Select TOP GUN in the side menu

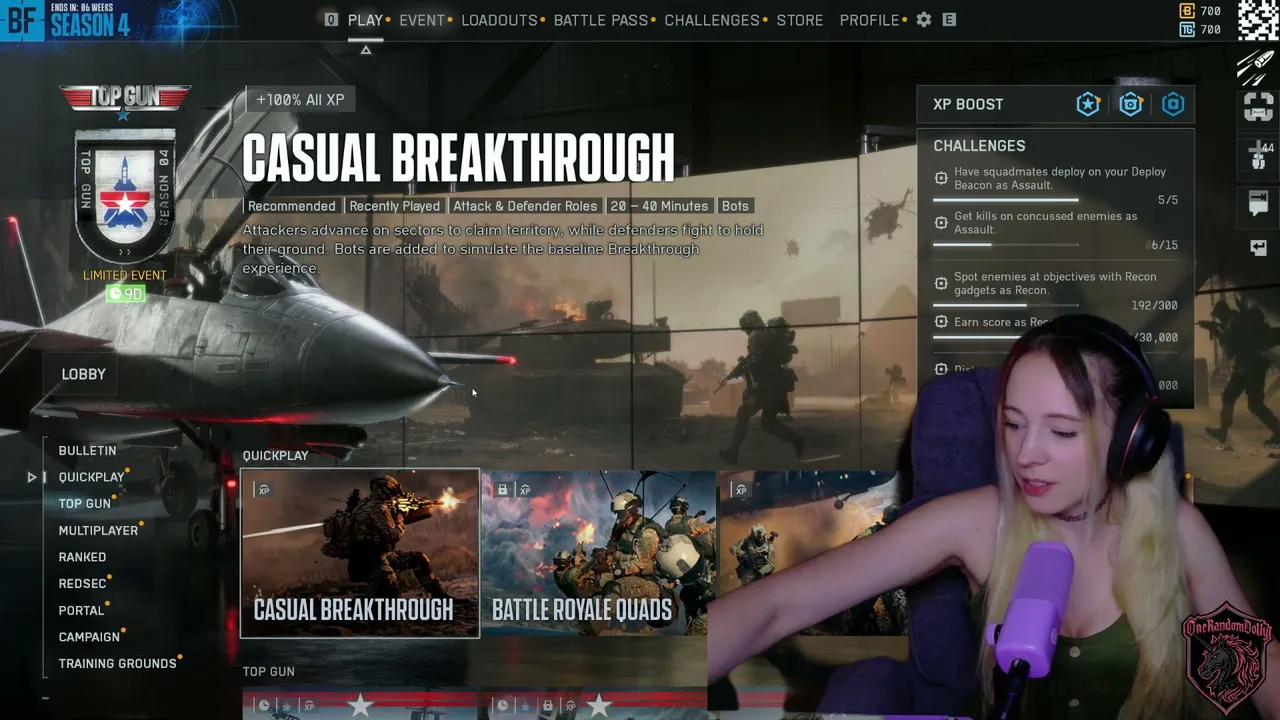(x=85, y=504)
